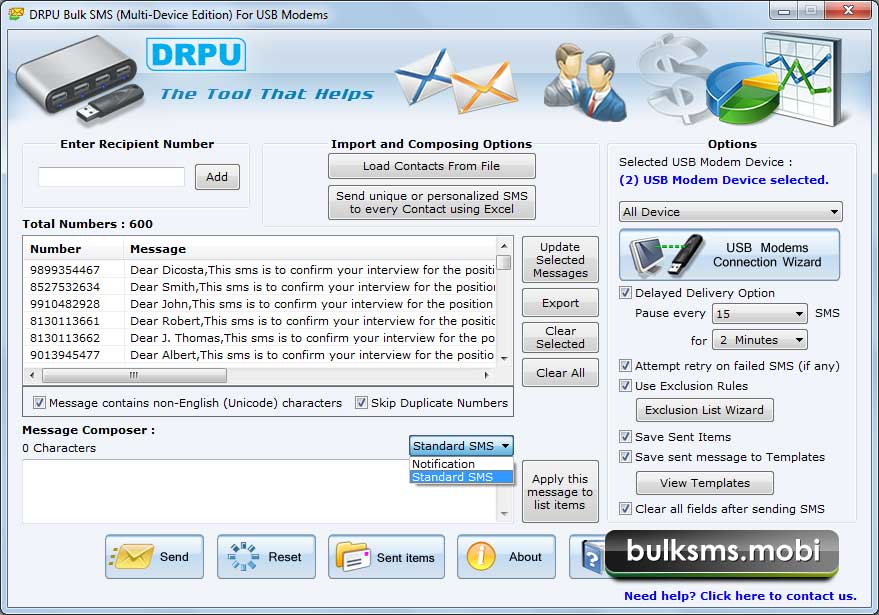
Task: Click the USB Modem Device selected status text
Action: point(724,180)
